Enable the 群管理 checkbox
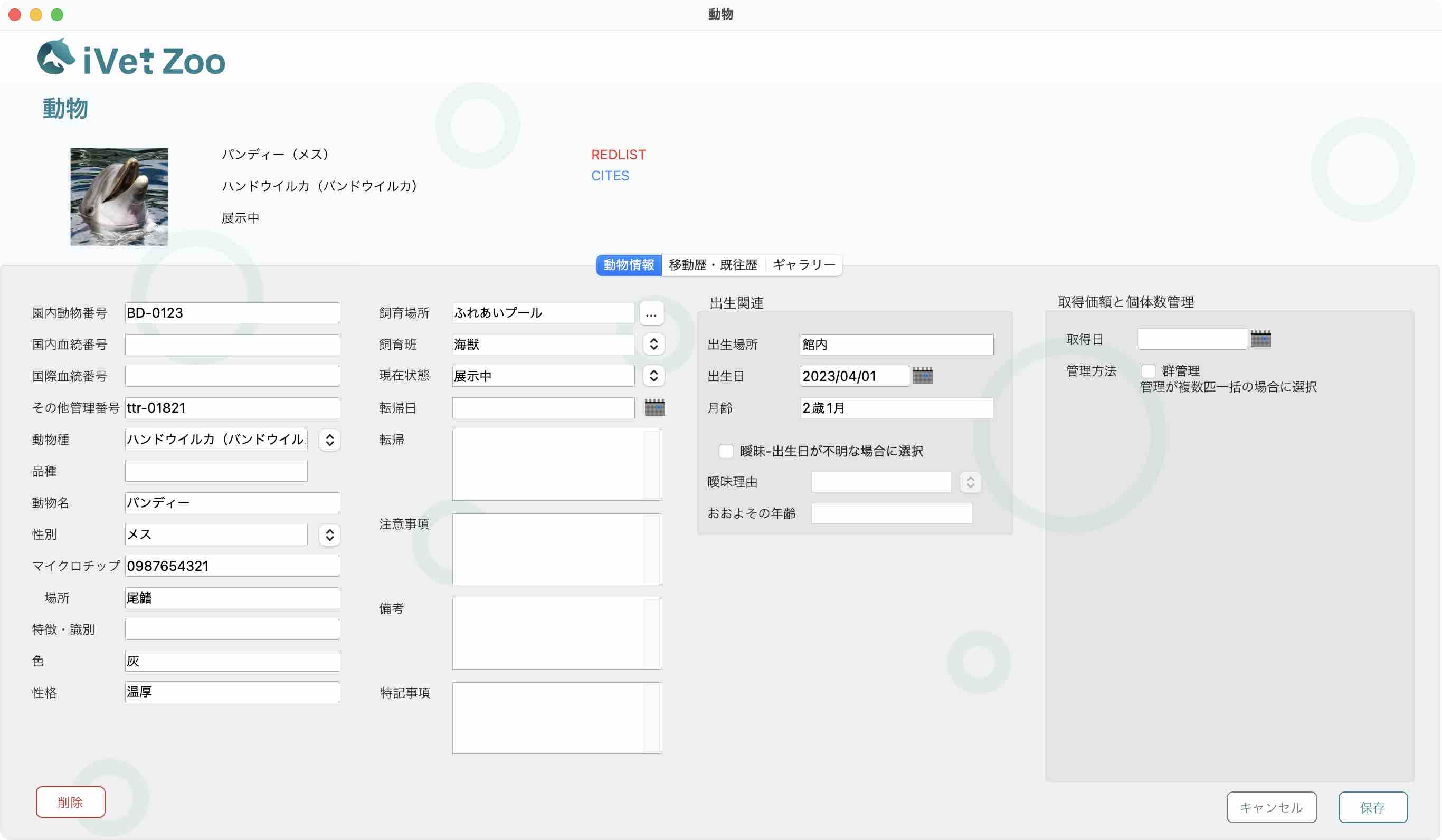1442x840 pixels. pos(1149,371)
